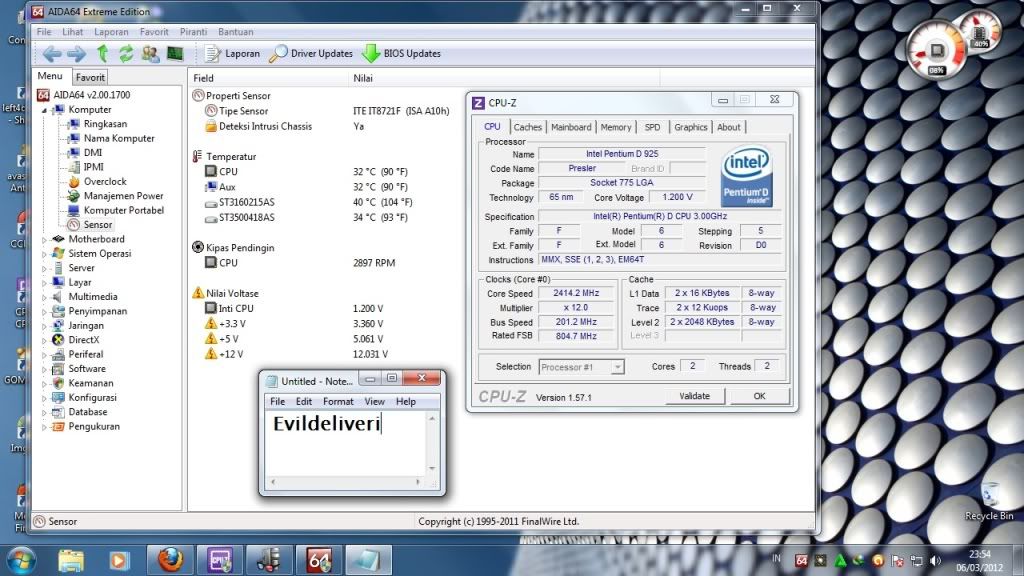Click the OK button in CPU-Z
1024x576 pixels.
[x=759, y=396]
